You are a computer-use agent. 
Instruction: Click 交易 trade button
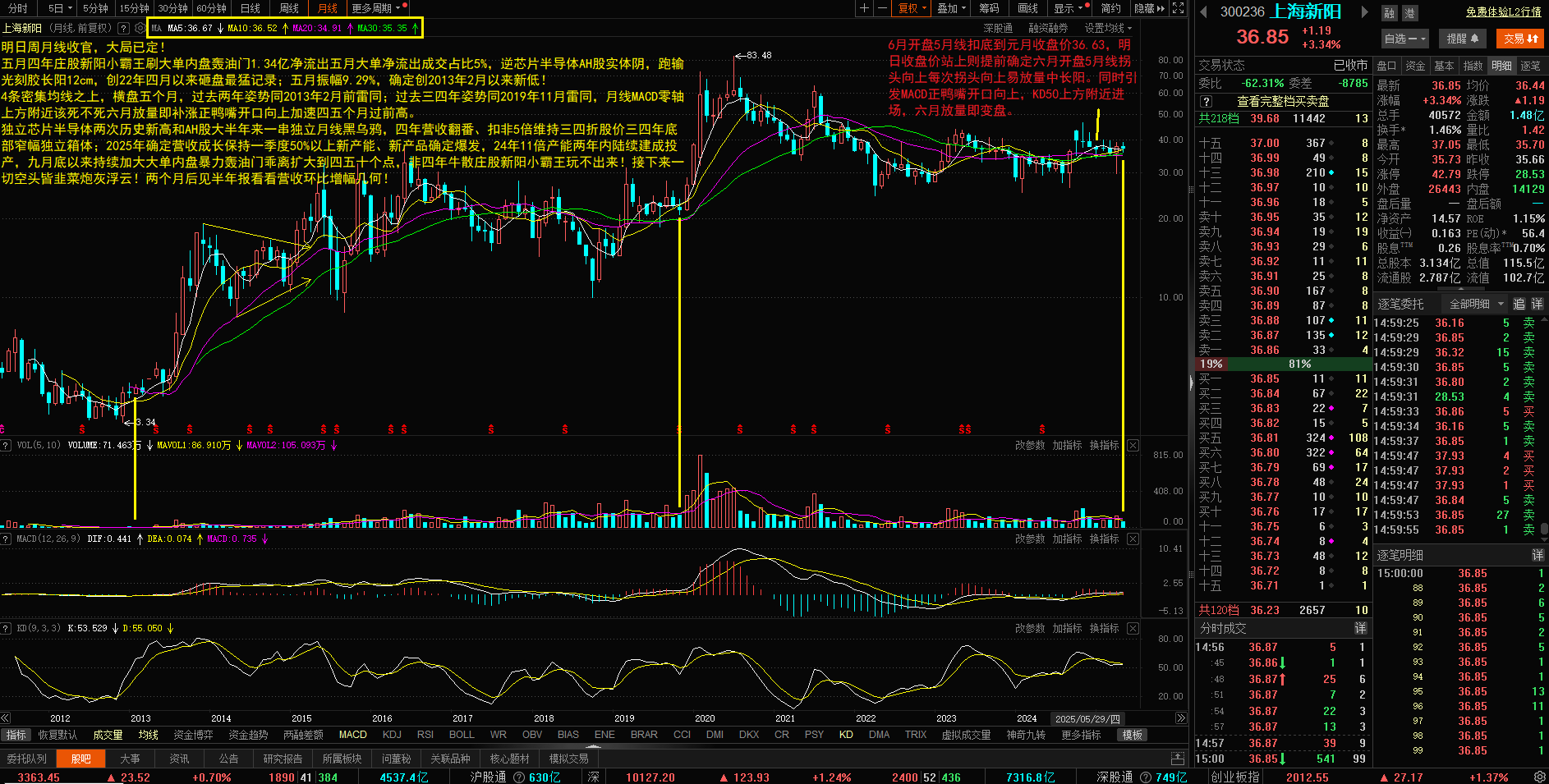(x=1521, y=39)
